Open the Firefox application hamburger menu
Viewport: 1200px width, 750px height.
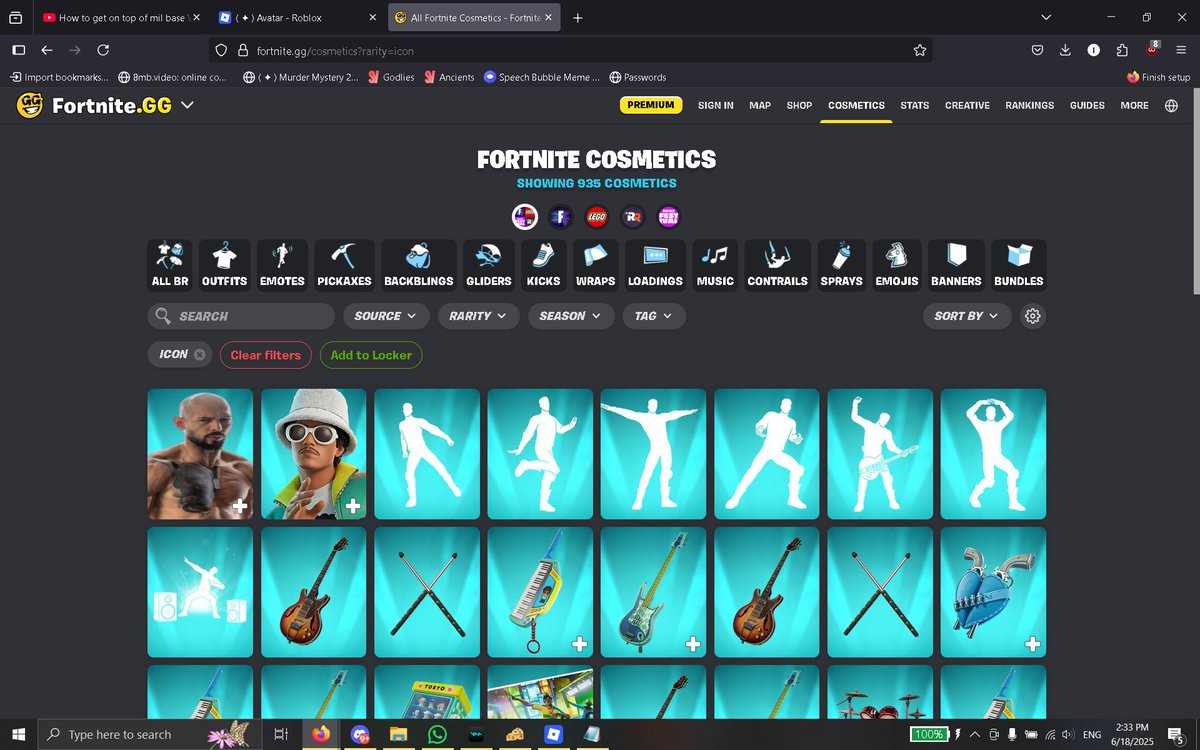click(1180, 50)
